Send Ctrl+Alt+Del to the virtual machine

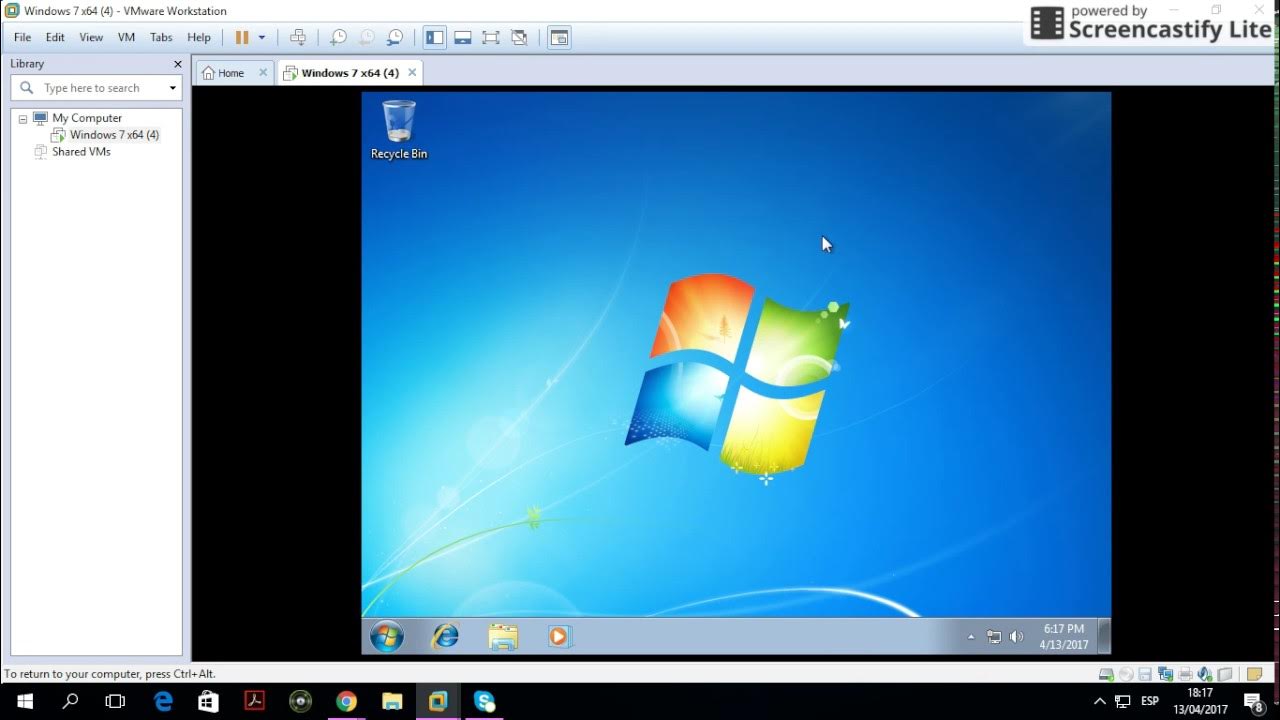click(x=298, y=37)
